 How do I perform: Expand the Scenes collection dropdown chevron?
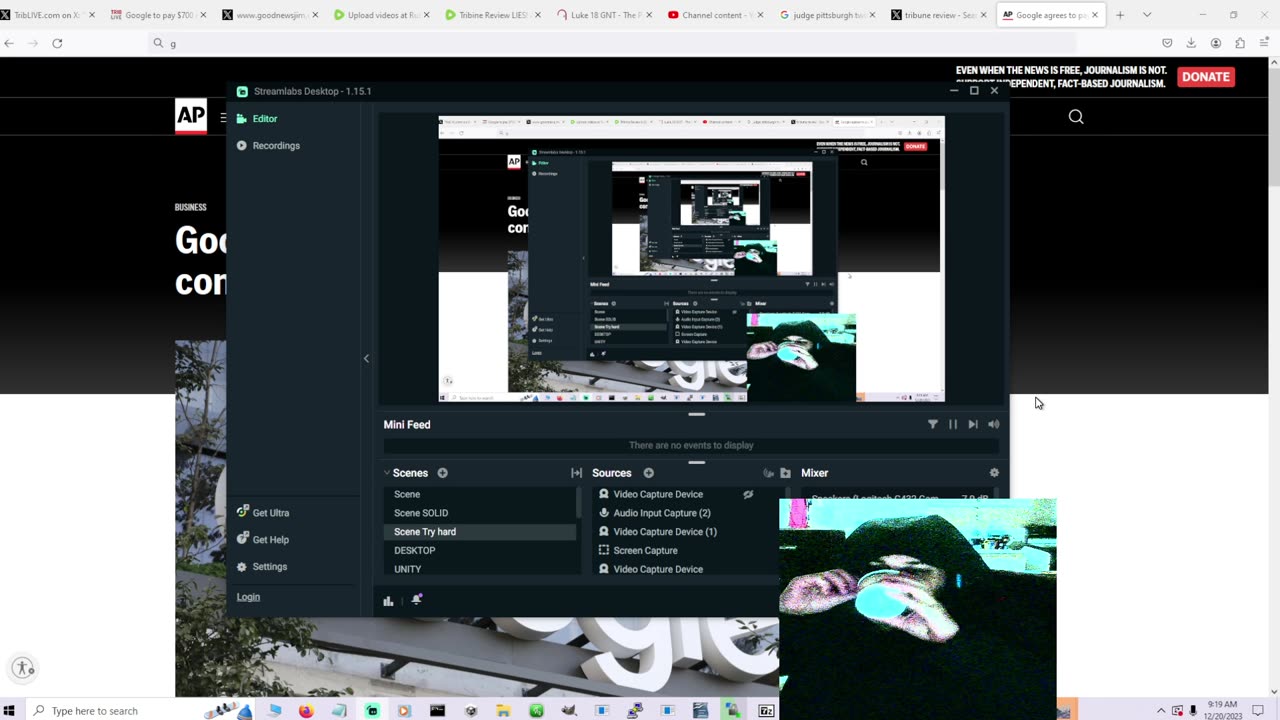tap(387, 473)
